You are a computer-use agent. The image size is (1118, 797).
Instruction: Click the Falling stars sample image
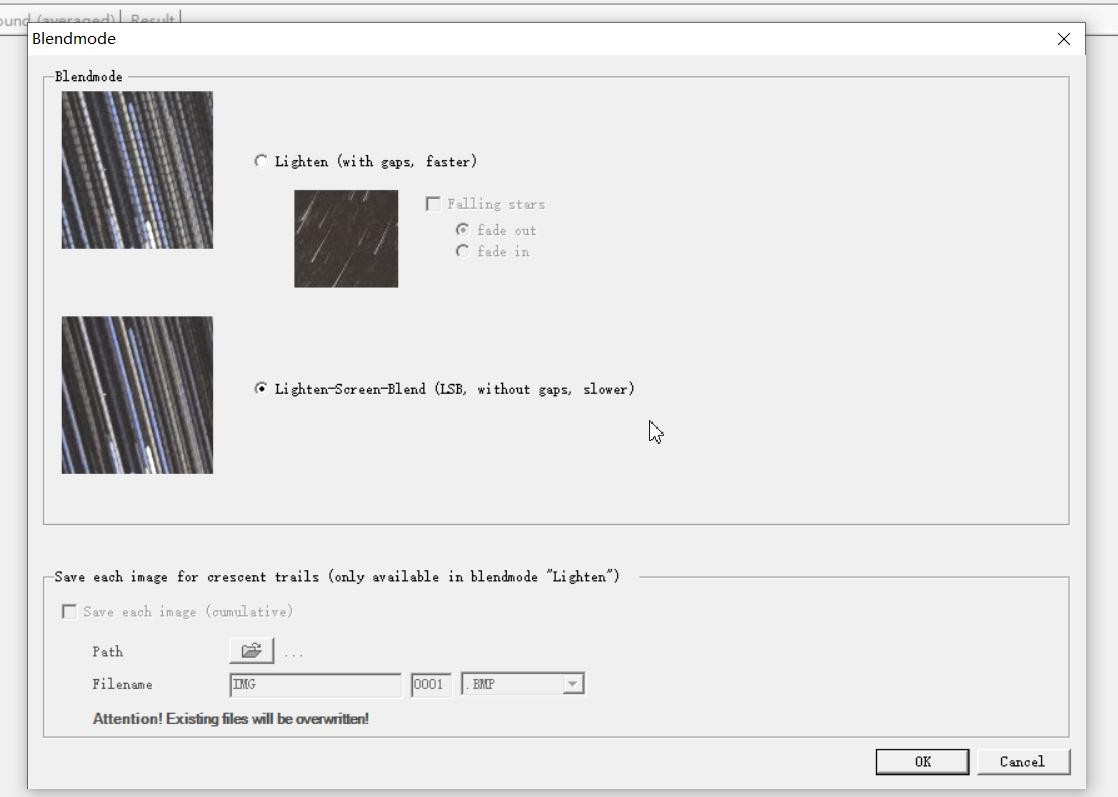click(346, 239)
